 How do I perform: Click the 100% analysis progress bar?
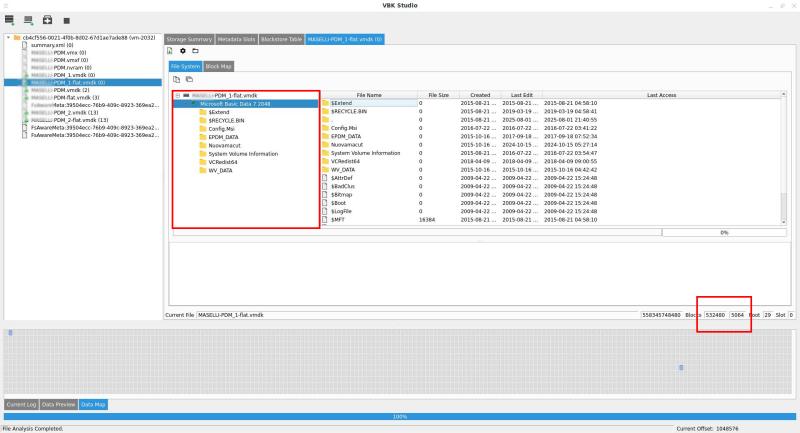click(x=399, y=417)
